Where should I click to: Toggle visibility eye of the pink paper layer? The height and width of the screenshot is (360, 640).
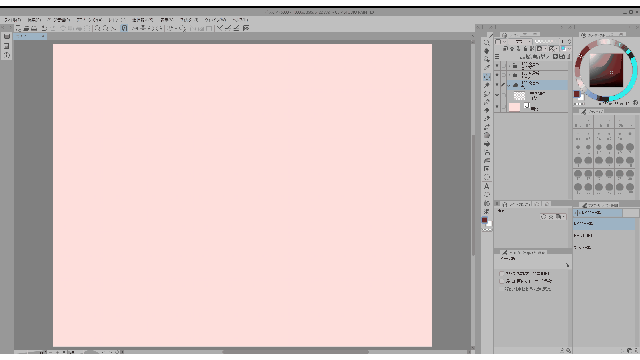[497, 107]
